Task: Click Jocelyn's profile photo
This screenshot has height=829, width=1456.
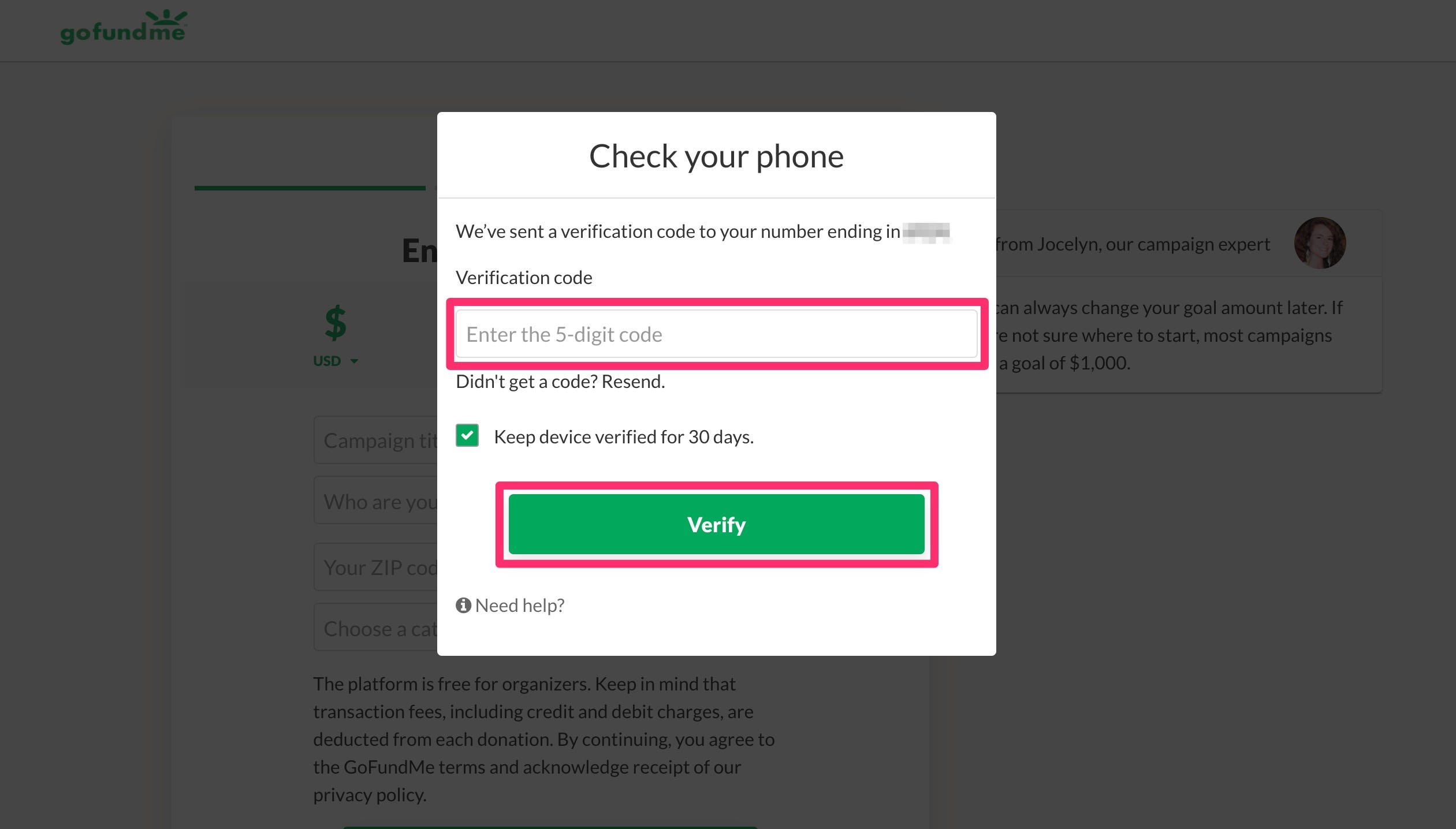Action: click(1320, 243)
